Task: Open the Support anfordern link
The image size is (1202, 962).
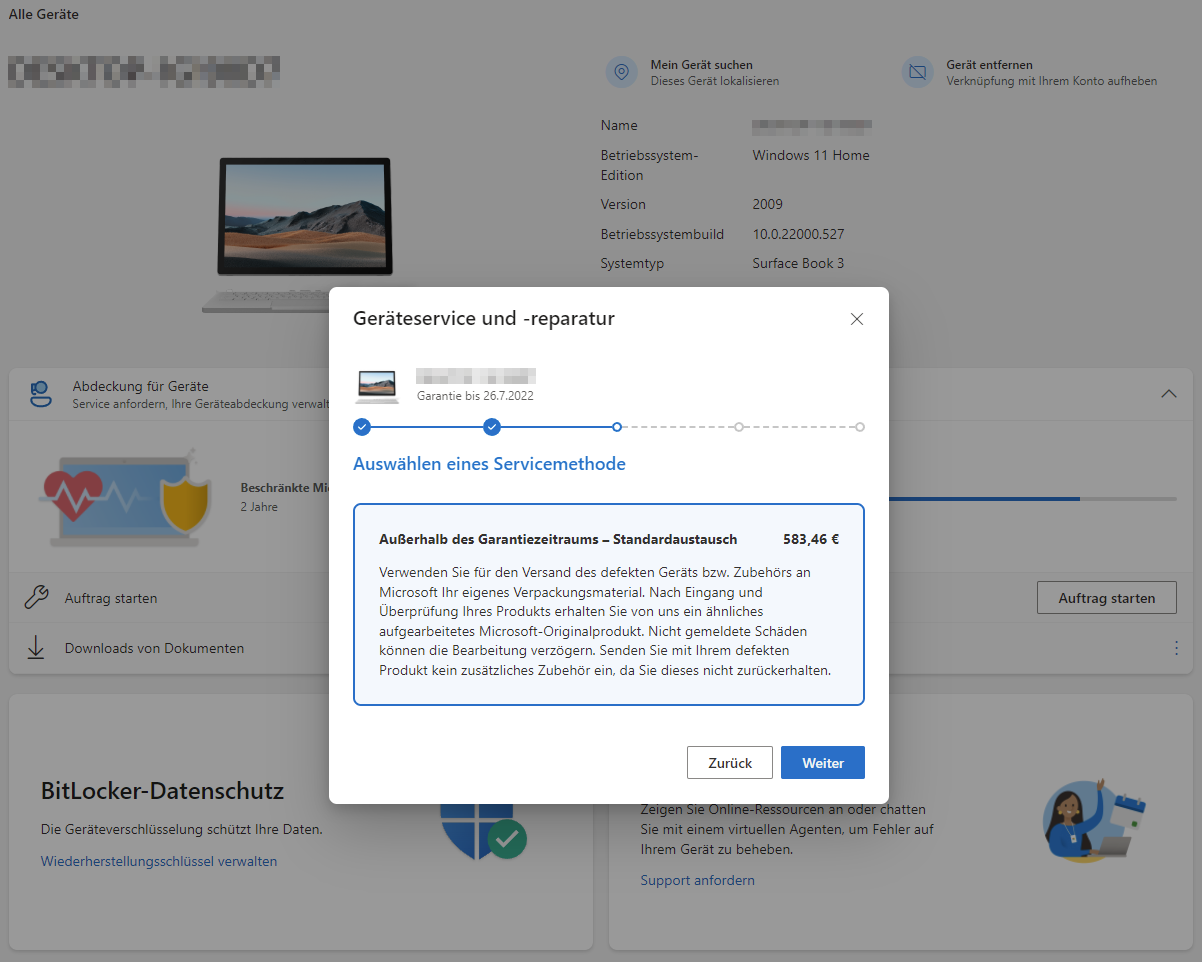Action: (697, 880)
